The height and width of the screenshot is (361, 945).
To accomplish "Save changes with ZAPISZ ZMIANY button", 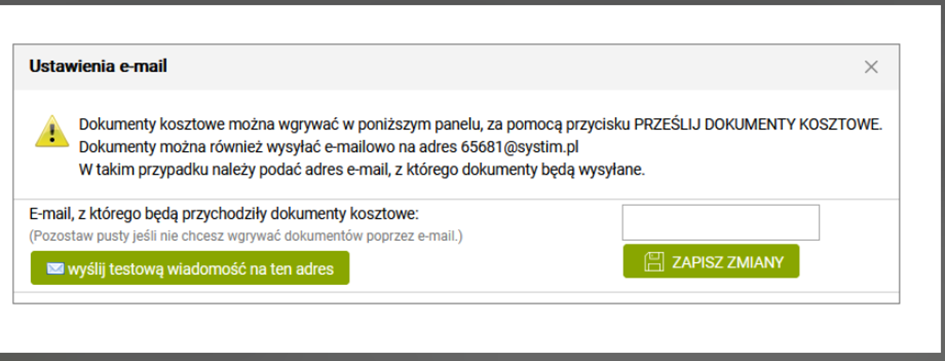I will tap(711, 262).
